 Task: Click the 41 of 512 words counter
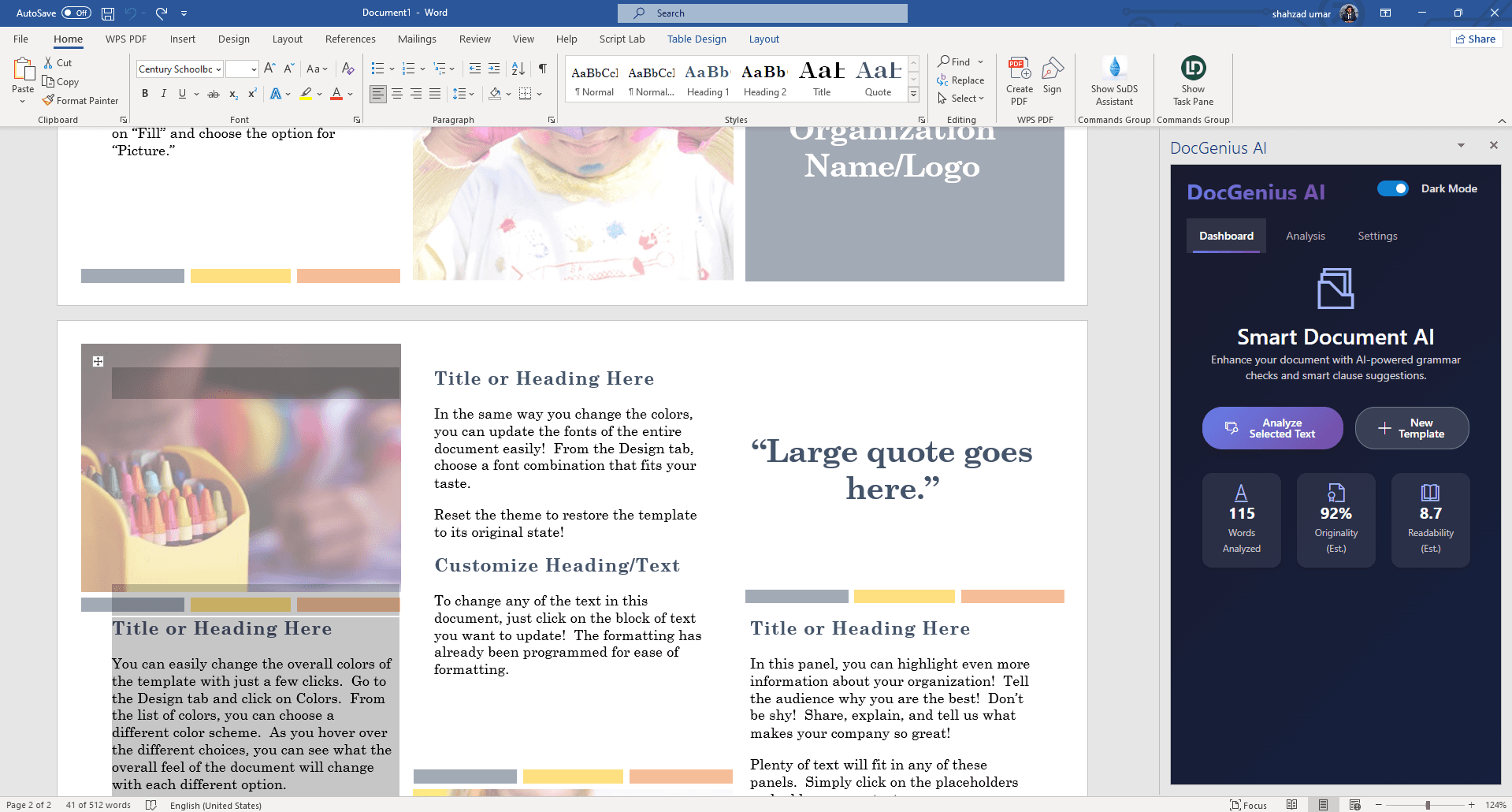[98, 805]
